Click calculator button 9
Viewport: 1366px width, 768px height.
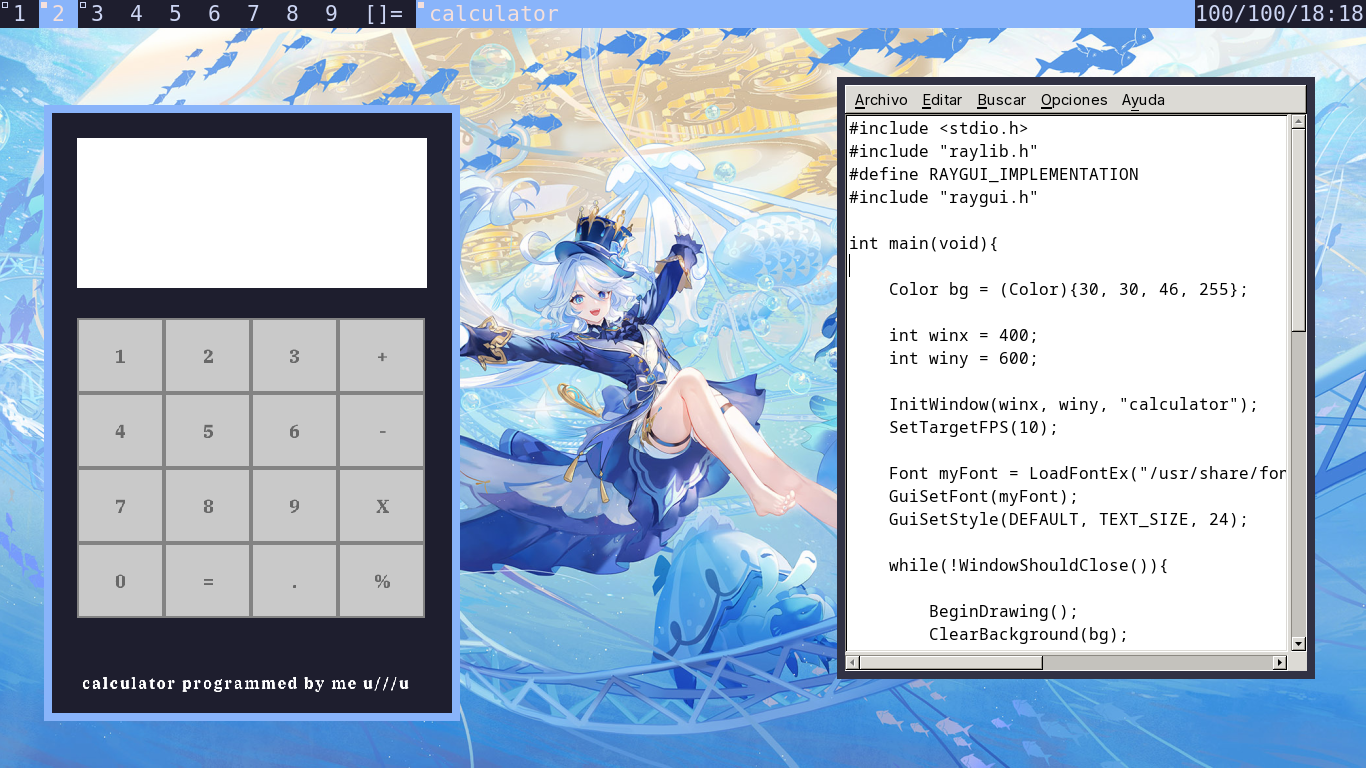tap(294, 506)
